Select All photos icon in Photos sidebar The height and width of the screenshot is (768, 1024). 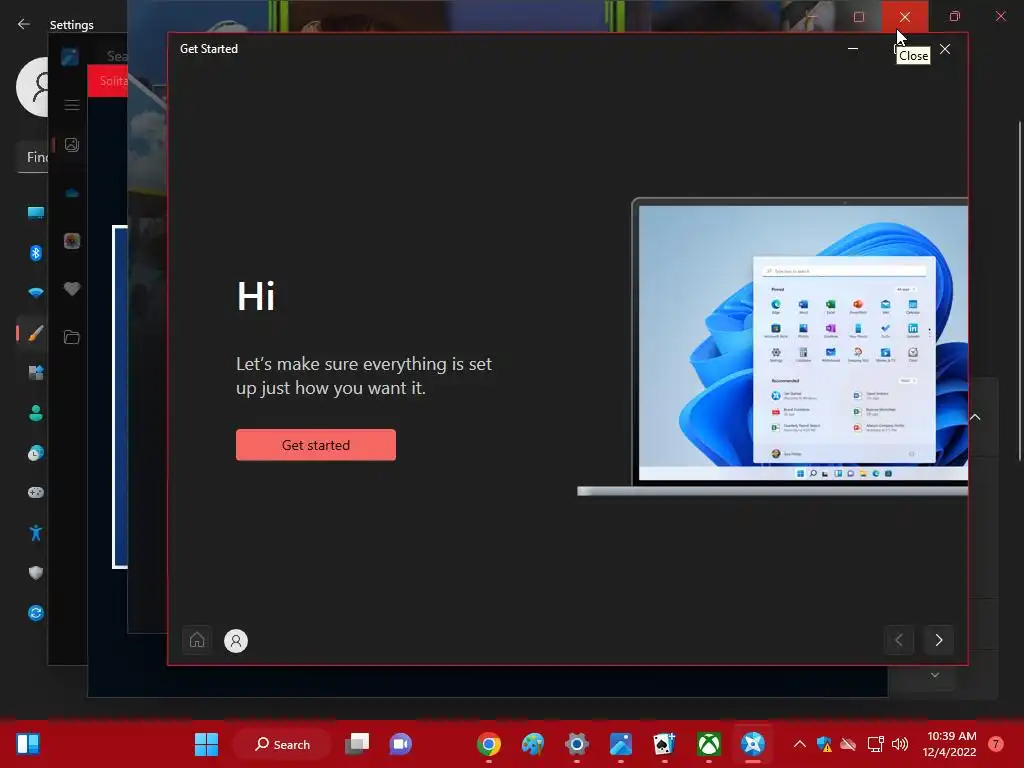(72, 145)
